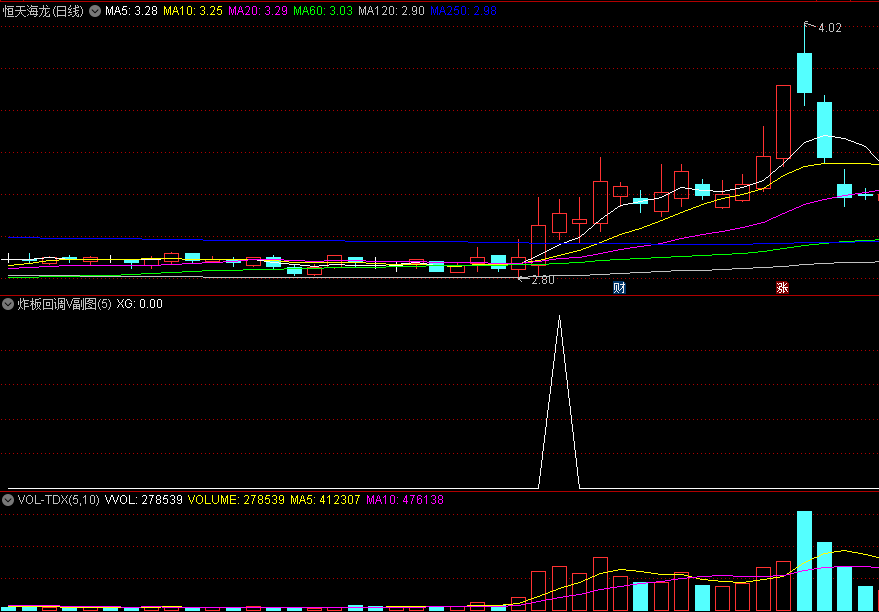Open the 炸板回调V副图(5) indicator dropdown arrow
This screenshot has width=879, height=612.
tap(8, 304)
